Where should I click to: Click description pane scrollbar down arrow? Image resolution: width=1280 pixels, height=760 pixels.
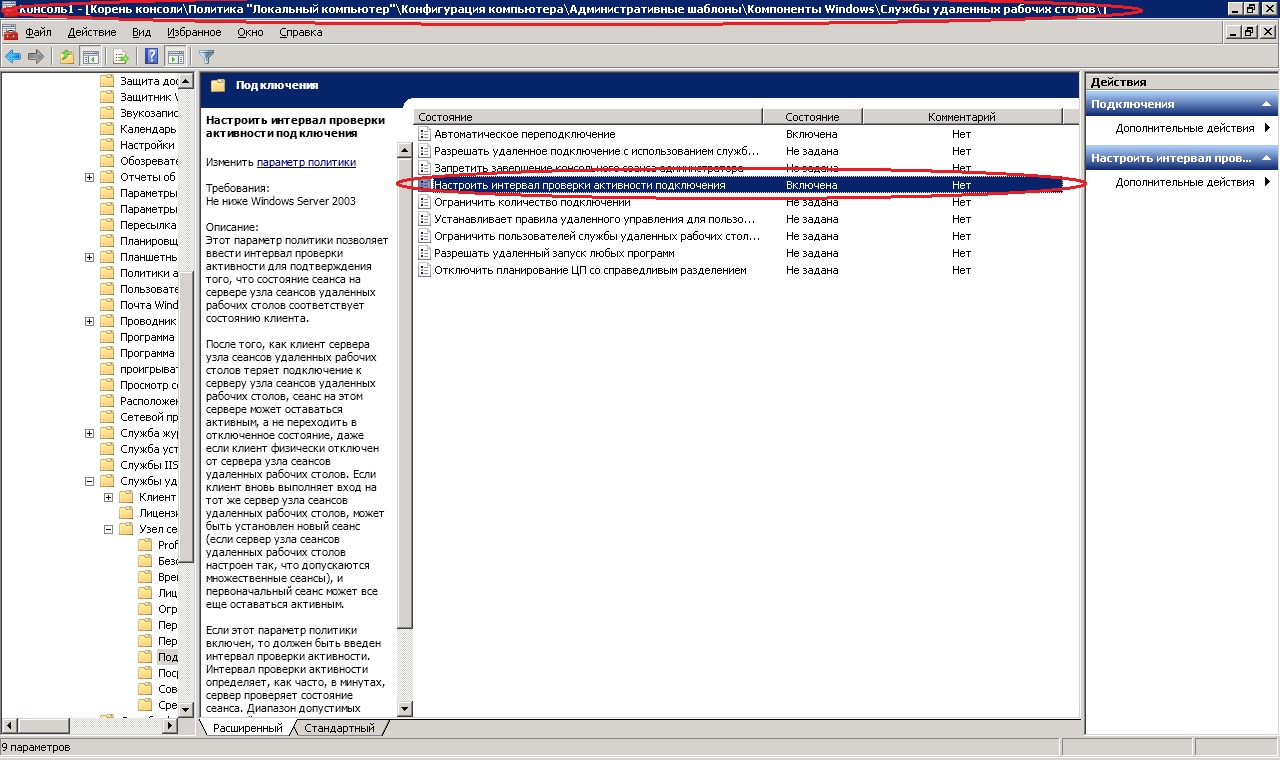click(405, 709)
